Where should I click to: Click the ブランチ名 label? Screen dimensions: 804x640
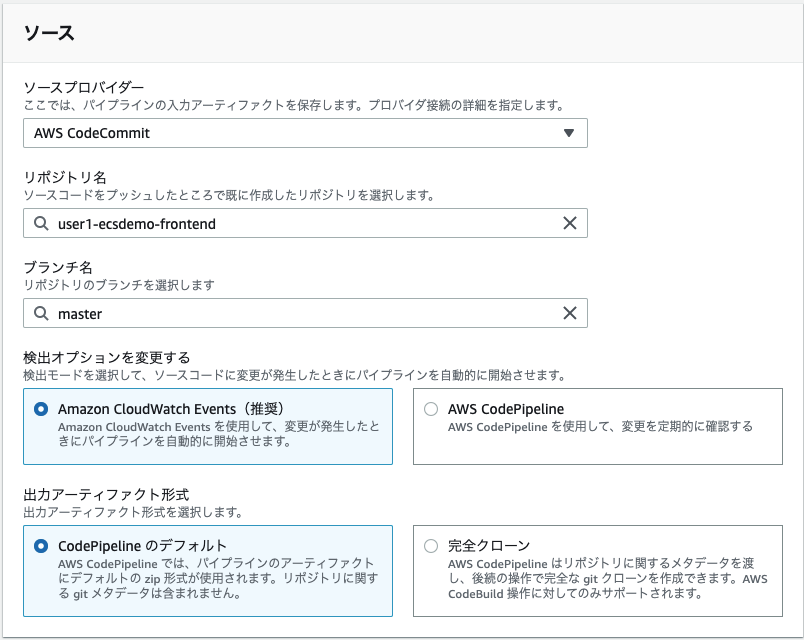pyautogui.click(x=58, y=267)
